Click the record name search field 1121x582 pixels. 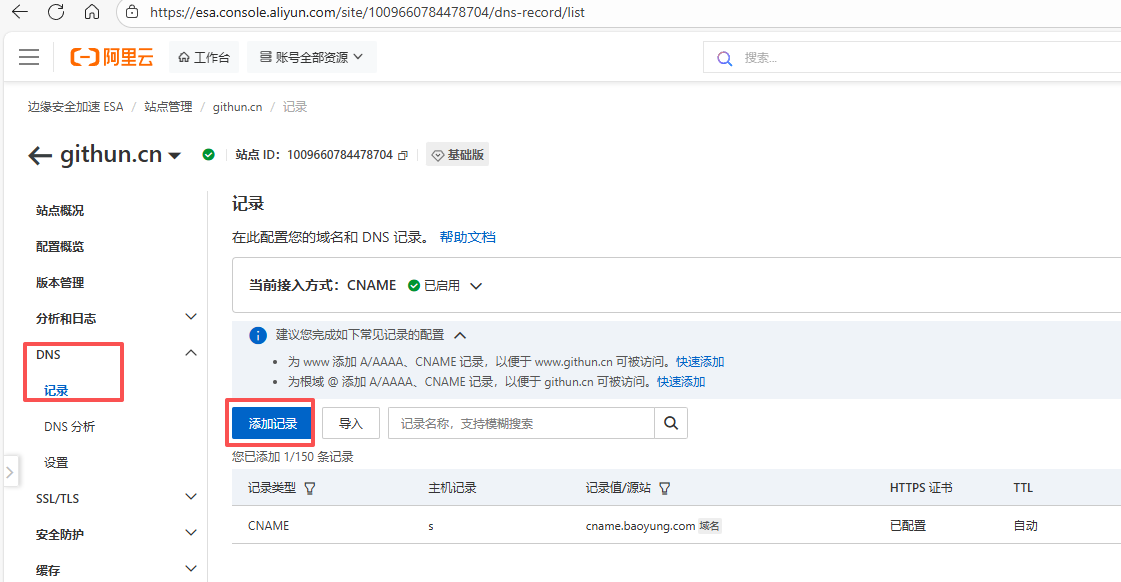tap(520, 423)
